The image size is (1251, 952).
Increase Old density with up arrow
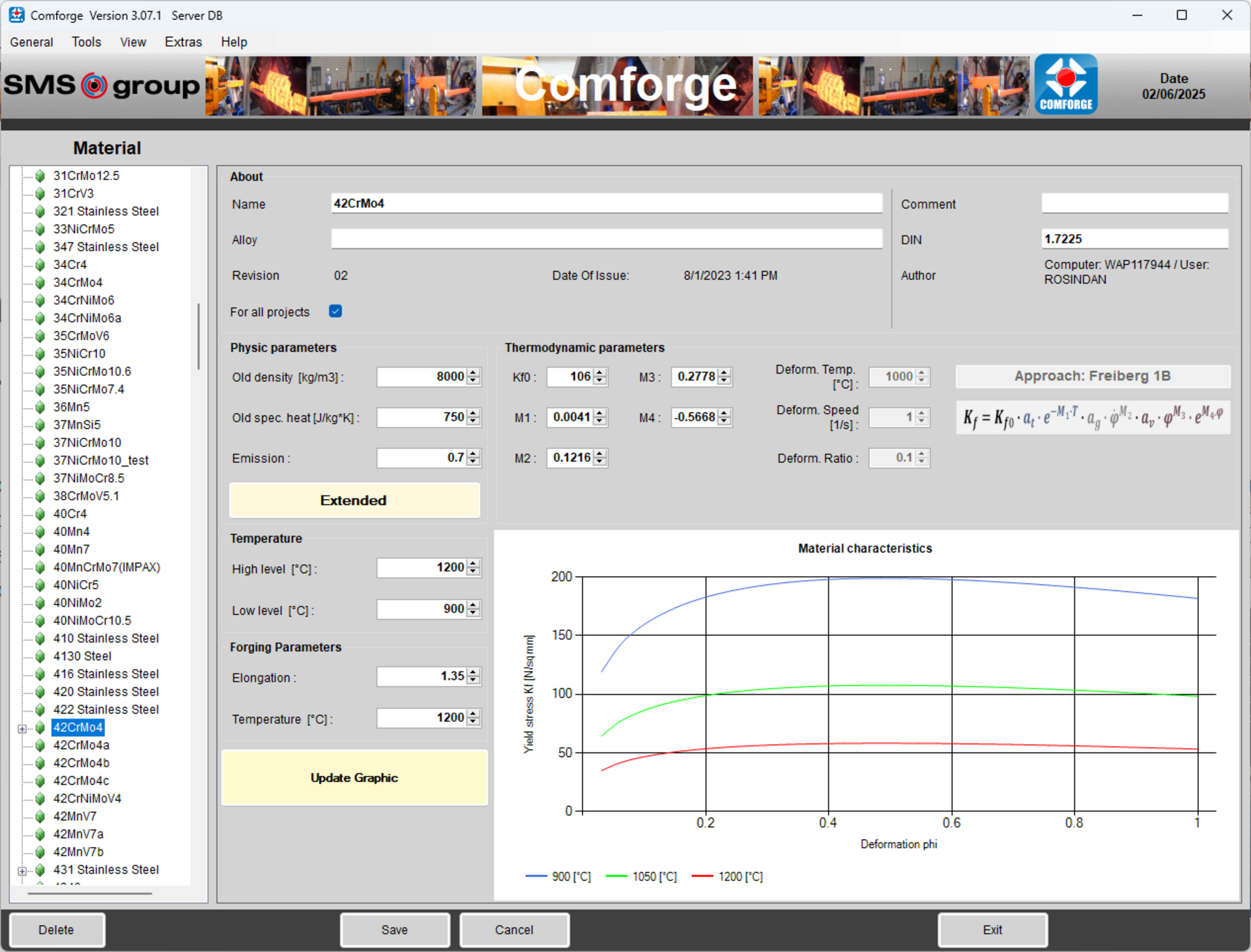(474, 373)
